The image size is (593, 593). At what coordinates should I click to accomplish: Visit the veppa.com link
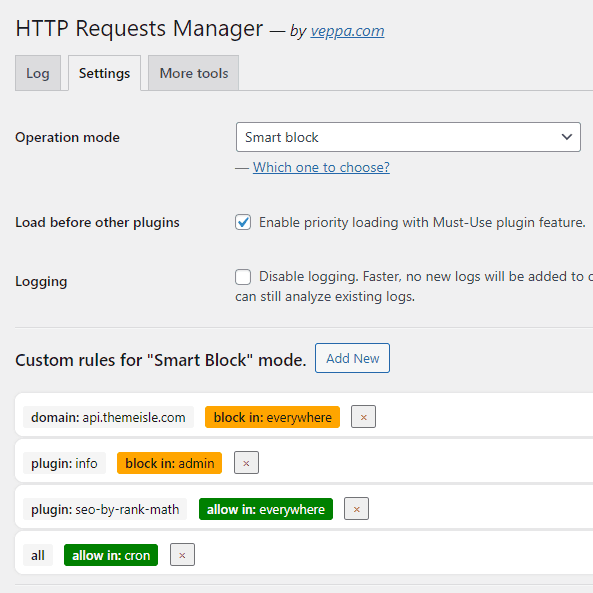[x=347, y=31]
